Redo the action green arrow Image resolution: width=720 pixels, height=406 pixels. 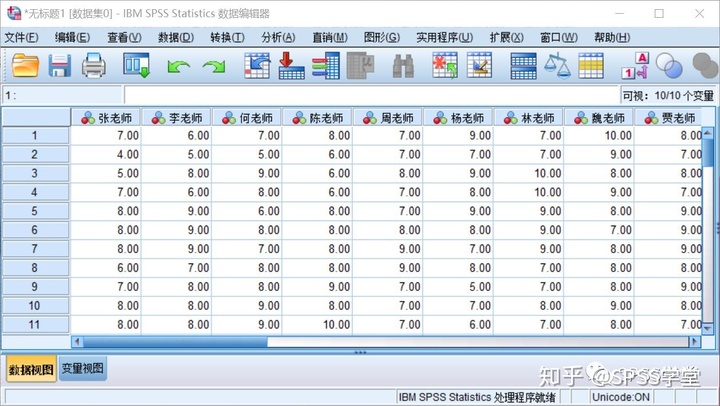click(214, 67)
